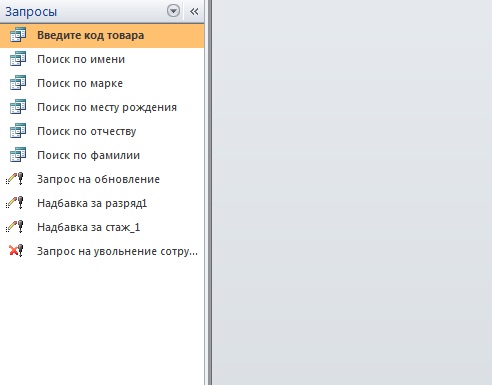Viewport: 492px width, 385px height.
Task: Select the query icon for Введите код товара
Action: [x=18, y=35]
